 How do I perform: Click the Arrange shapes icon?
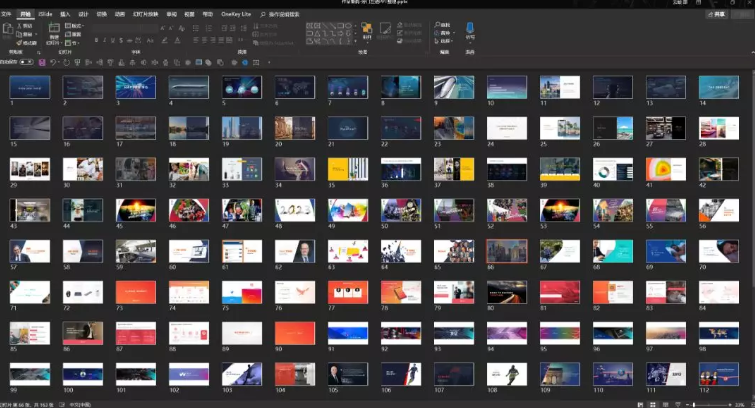367,28
